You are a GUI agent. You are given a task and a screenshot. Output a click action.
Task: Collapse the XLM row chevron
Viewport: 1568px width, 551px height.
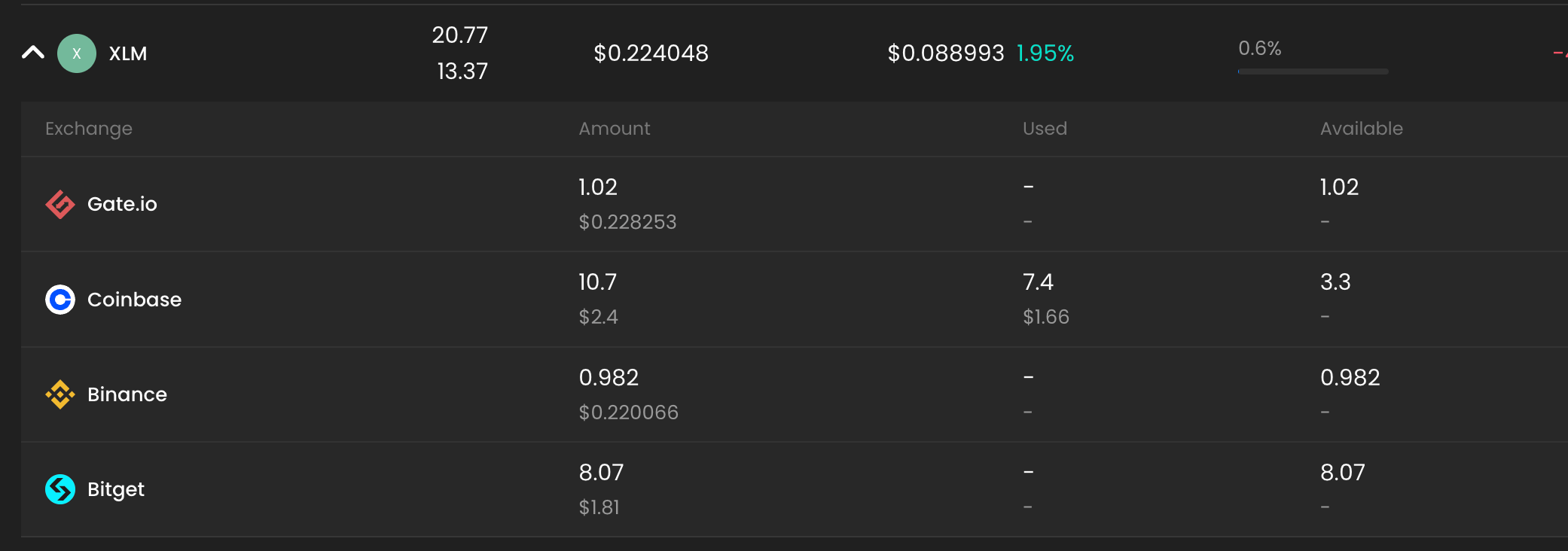coord(33,53)
